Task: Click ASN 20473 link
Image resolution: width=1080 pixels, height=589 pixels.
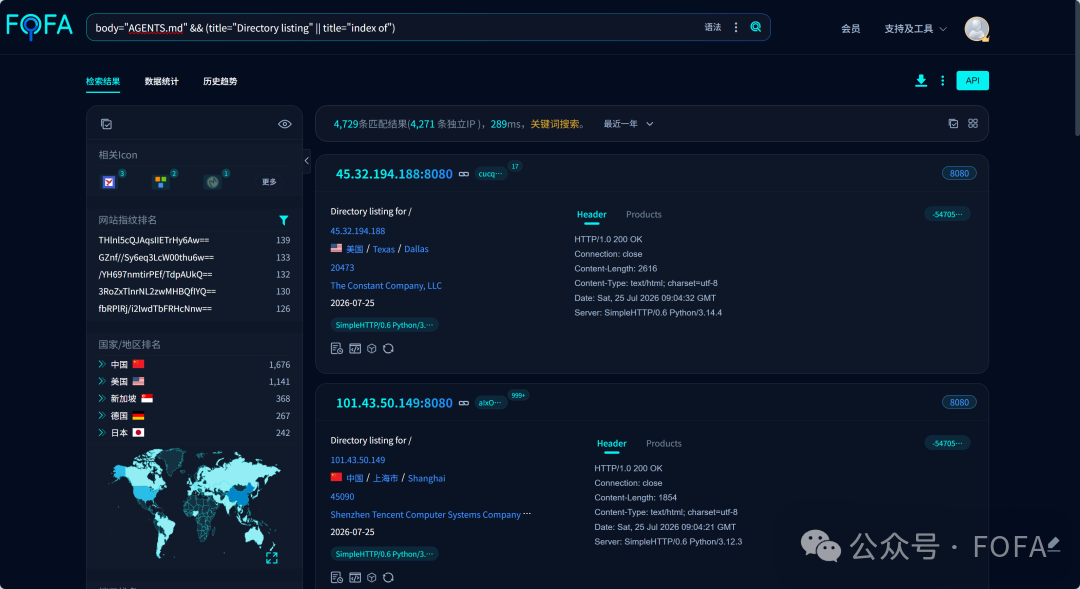Action: [342, 268]
